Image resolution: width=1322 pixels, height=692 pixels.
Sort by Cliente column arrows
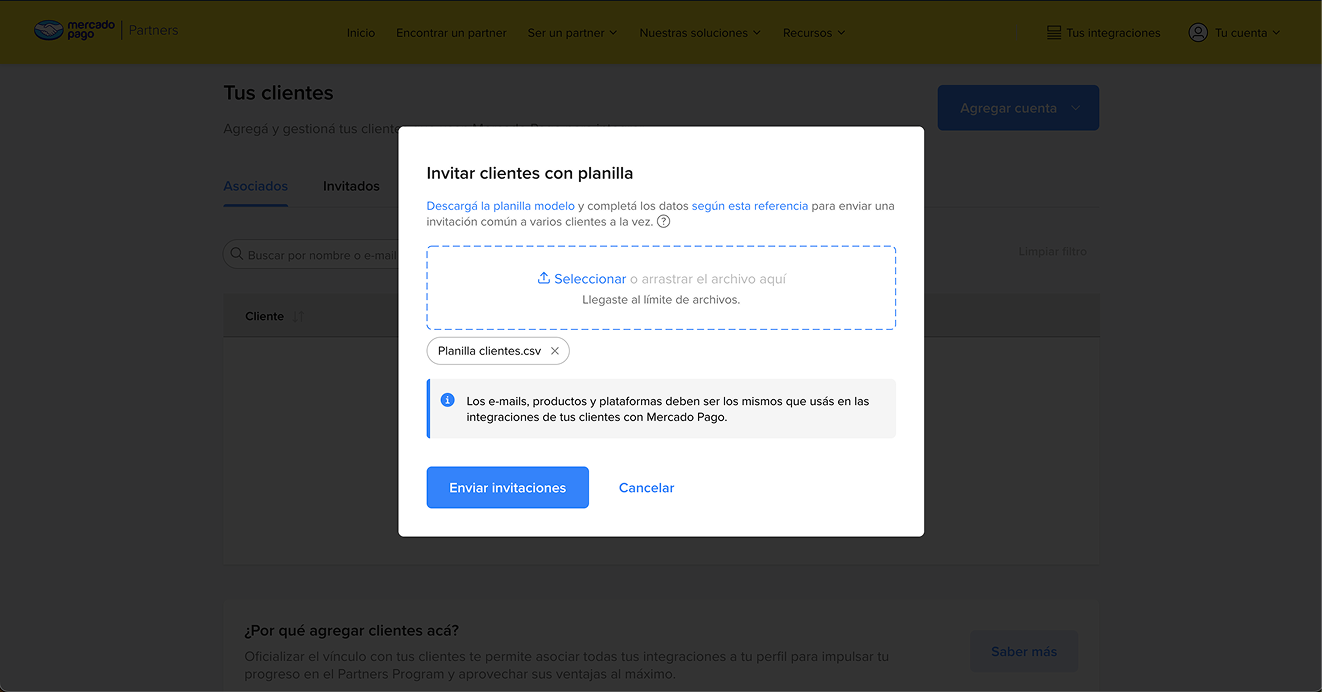tap(297, 317)
